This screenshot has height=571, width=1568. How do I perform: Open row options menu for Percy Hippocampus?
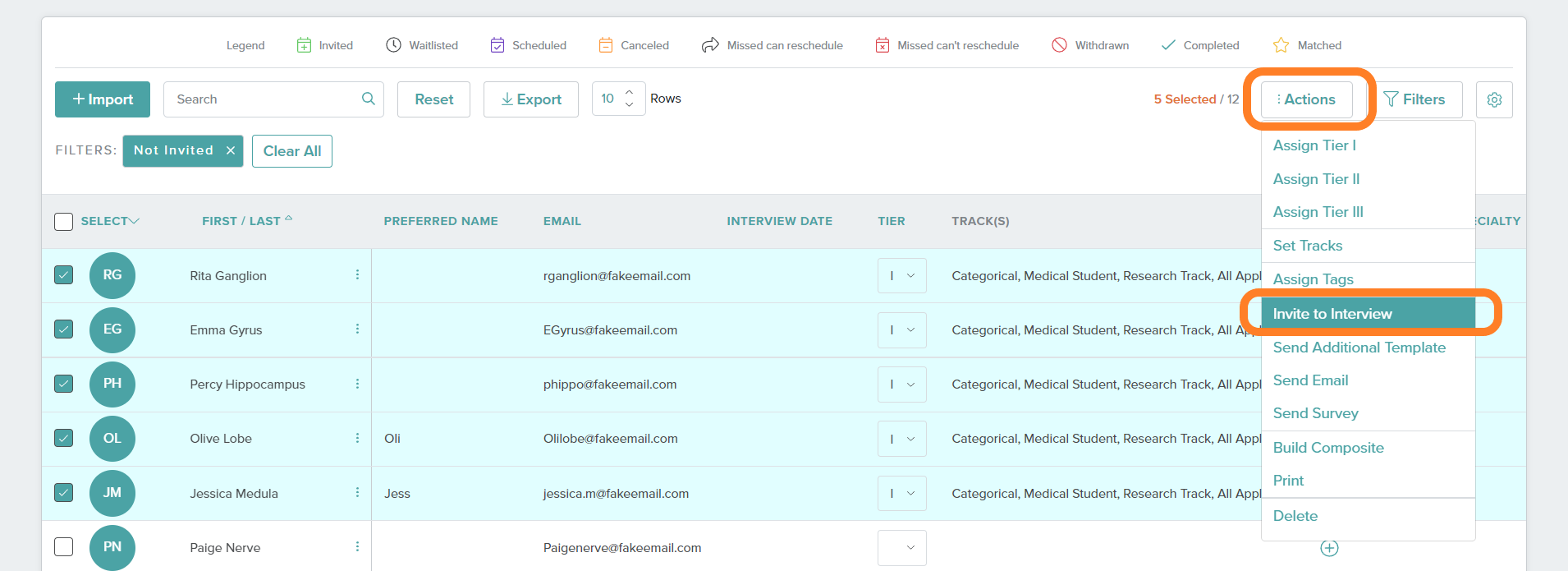357,384
